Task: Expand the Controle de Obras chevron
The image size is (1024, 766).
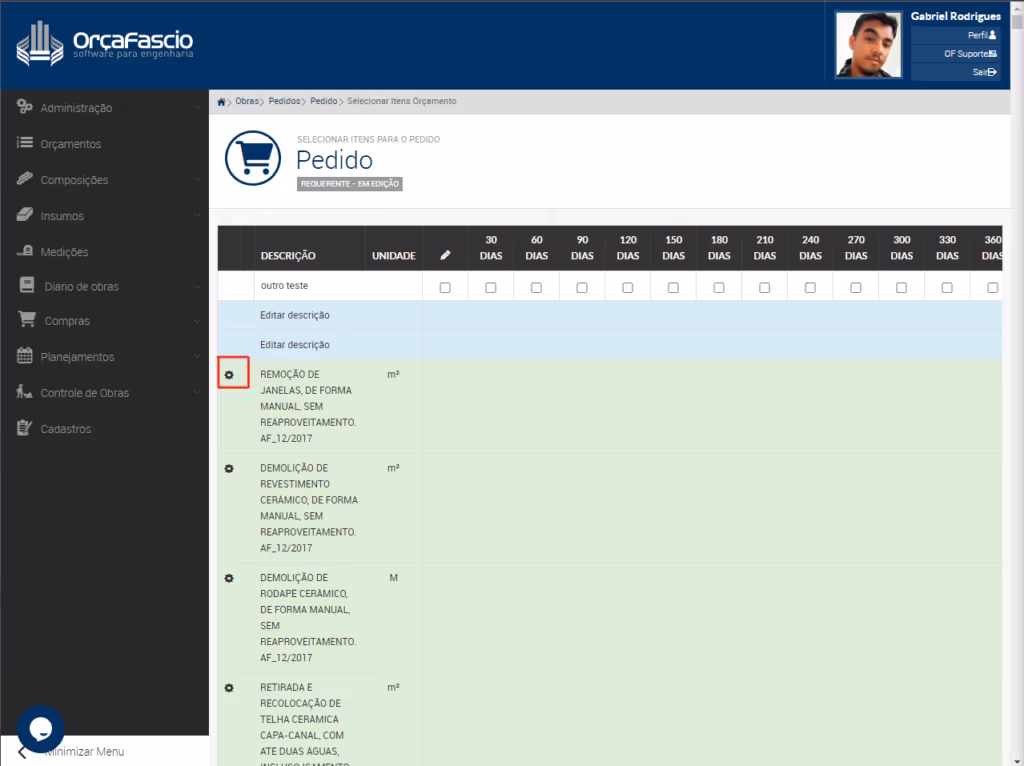Action: pyautogui.click(x=197, y=392)
